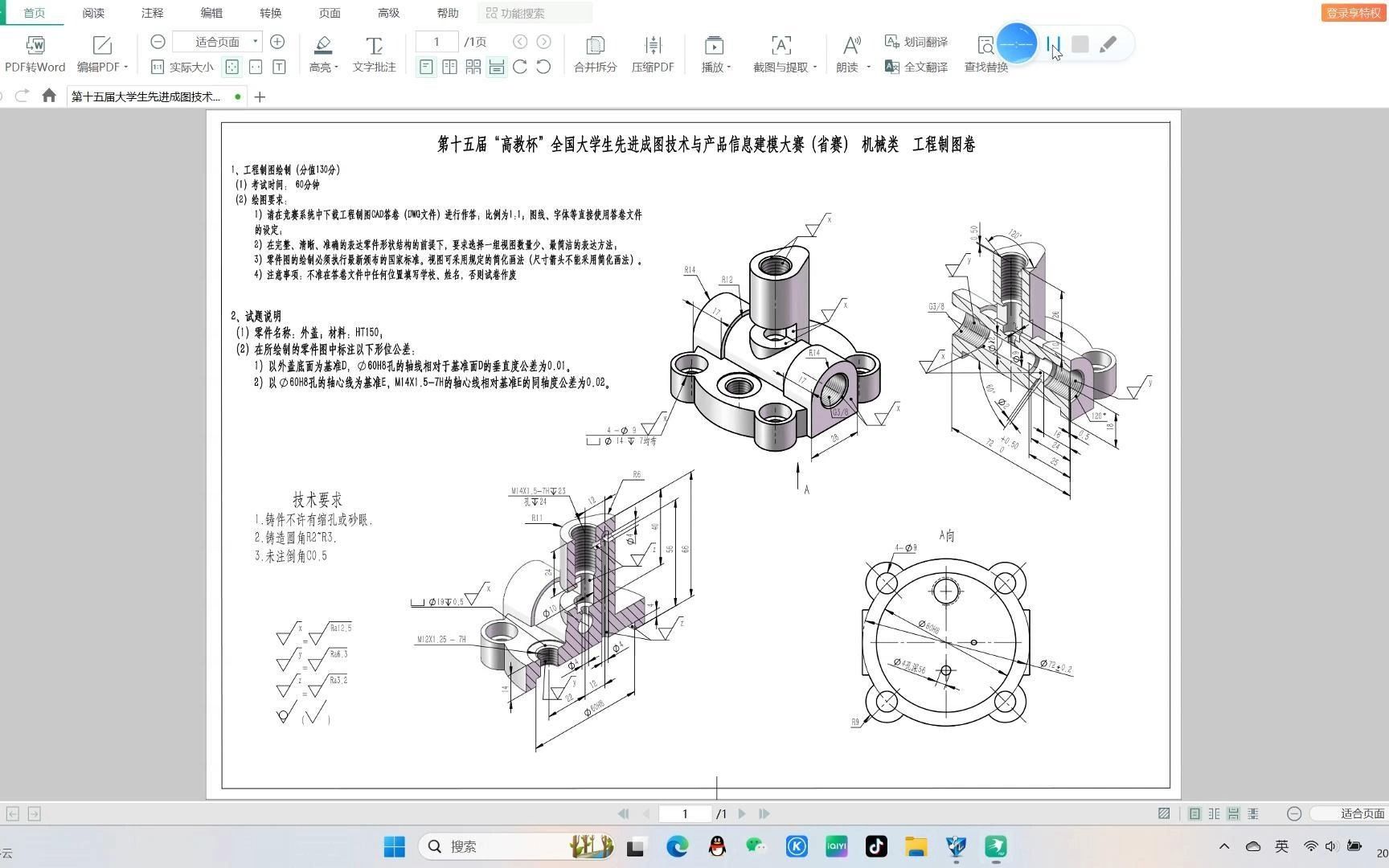This screenshot has width=1389, height=868.
Task: Jump to last page in the bottom bar
Action: pyautogui.click(x=764, y=814)
